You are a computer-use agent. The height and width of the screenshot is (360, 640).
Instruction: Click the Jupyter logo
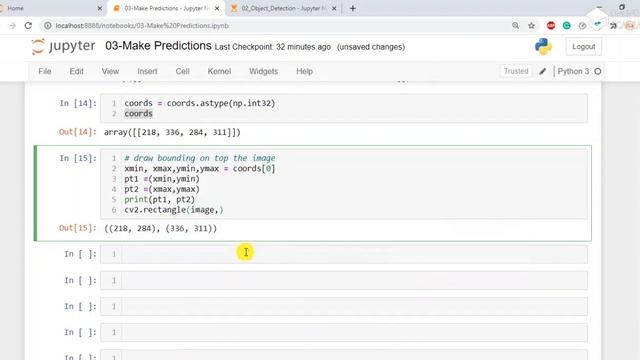(63, 46)
